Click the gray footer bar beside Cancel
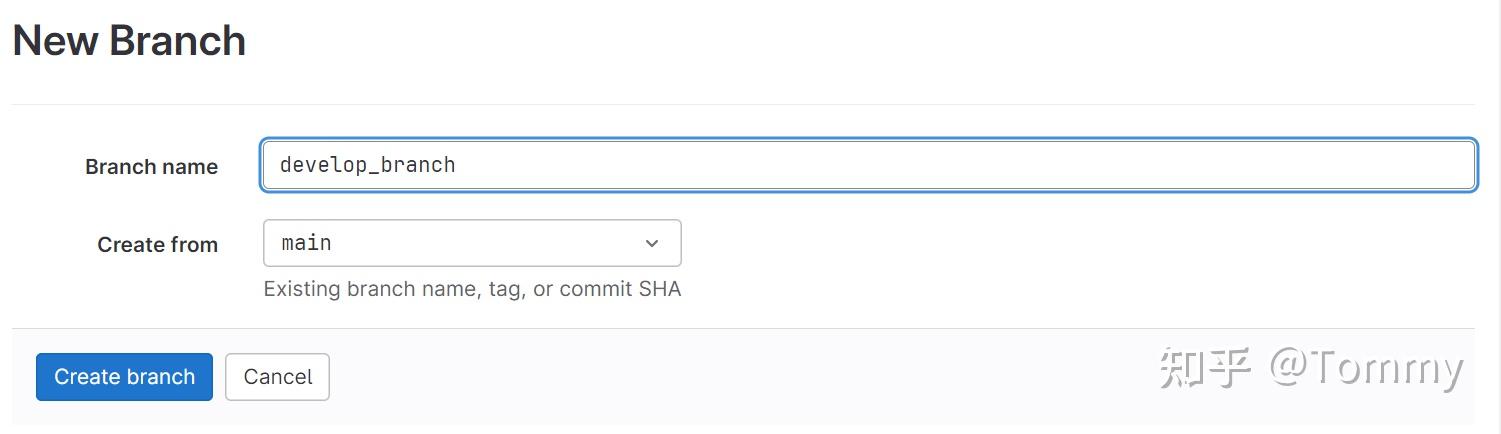The image size is (1501, 434). point(700,377)
